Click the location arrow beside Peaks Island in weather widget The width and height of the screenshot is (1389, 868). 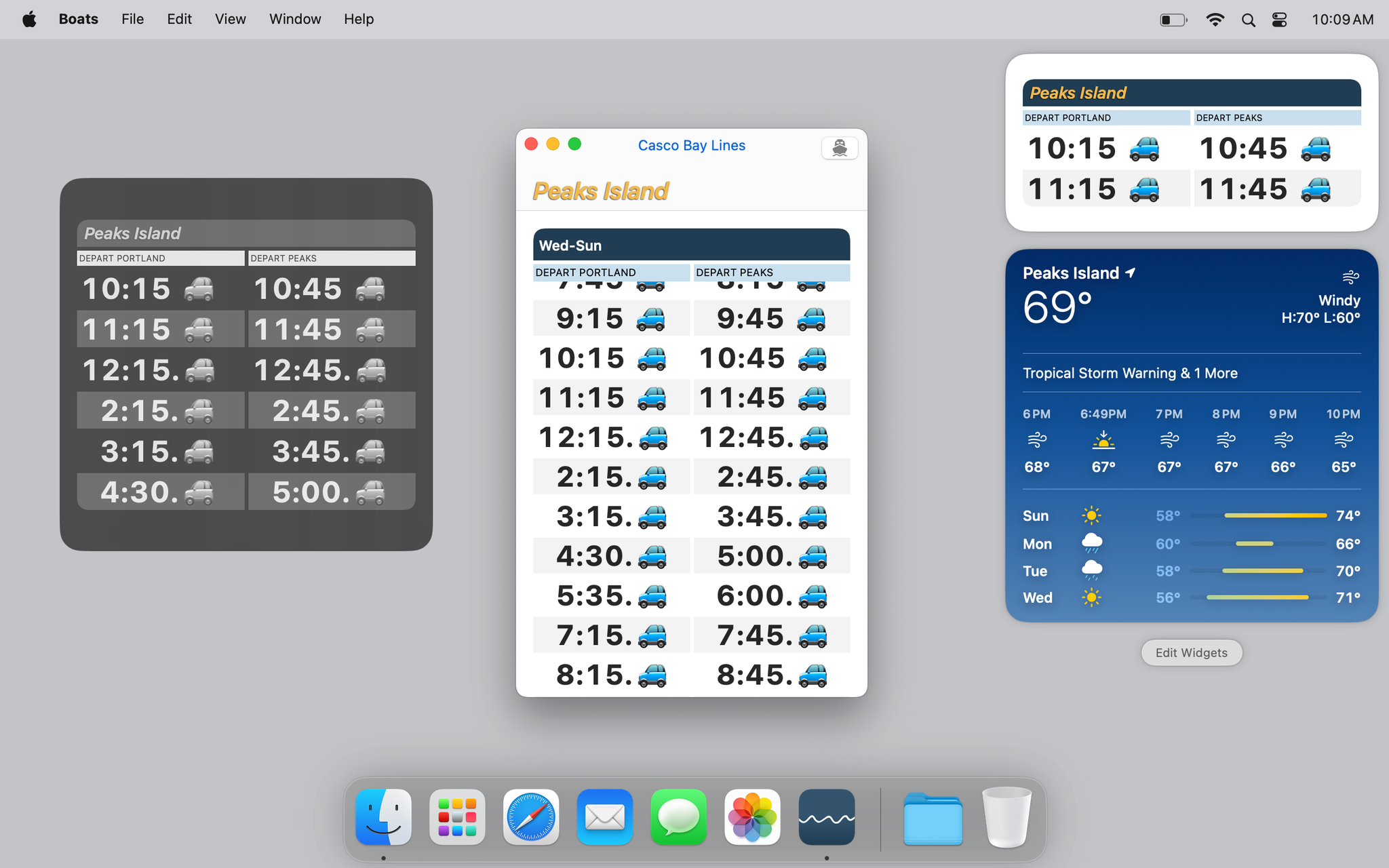pyautogui.click(x=1131, y=273)
